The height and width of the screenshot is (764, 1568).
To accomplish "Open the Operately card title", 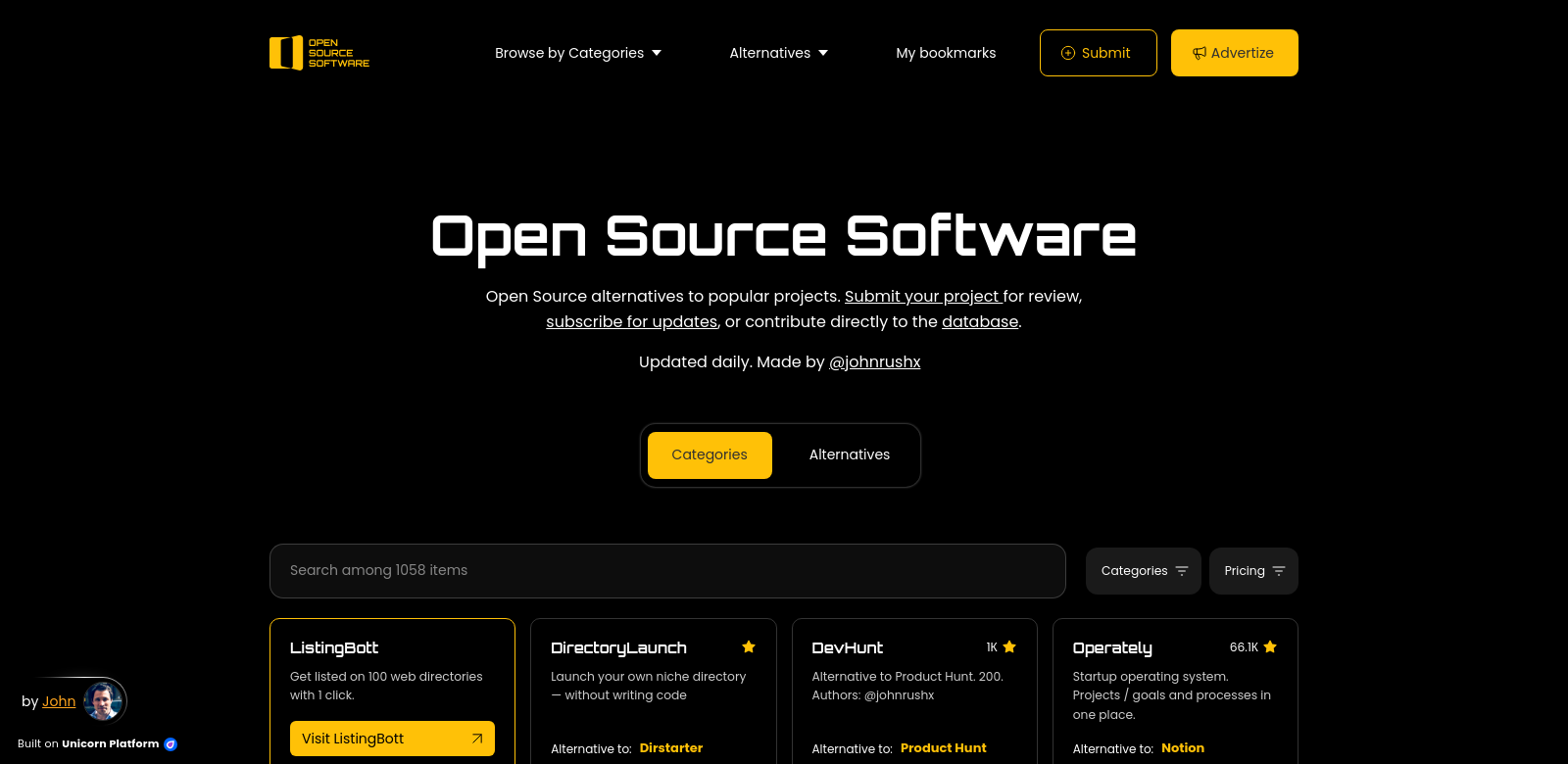I will (1112, 647).
